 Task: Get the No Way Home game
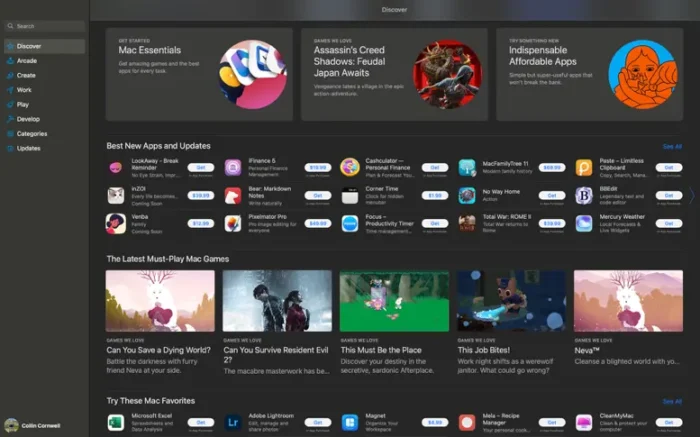click(x=552, y=196)
